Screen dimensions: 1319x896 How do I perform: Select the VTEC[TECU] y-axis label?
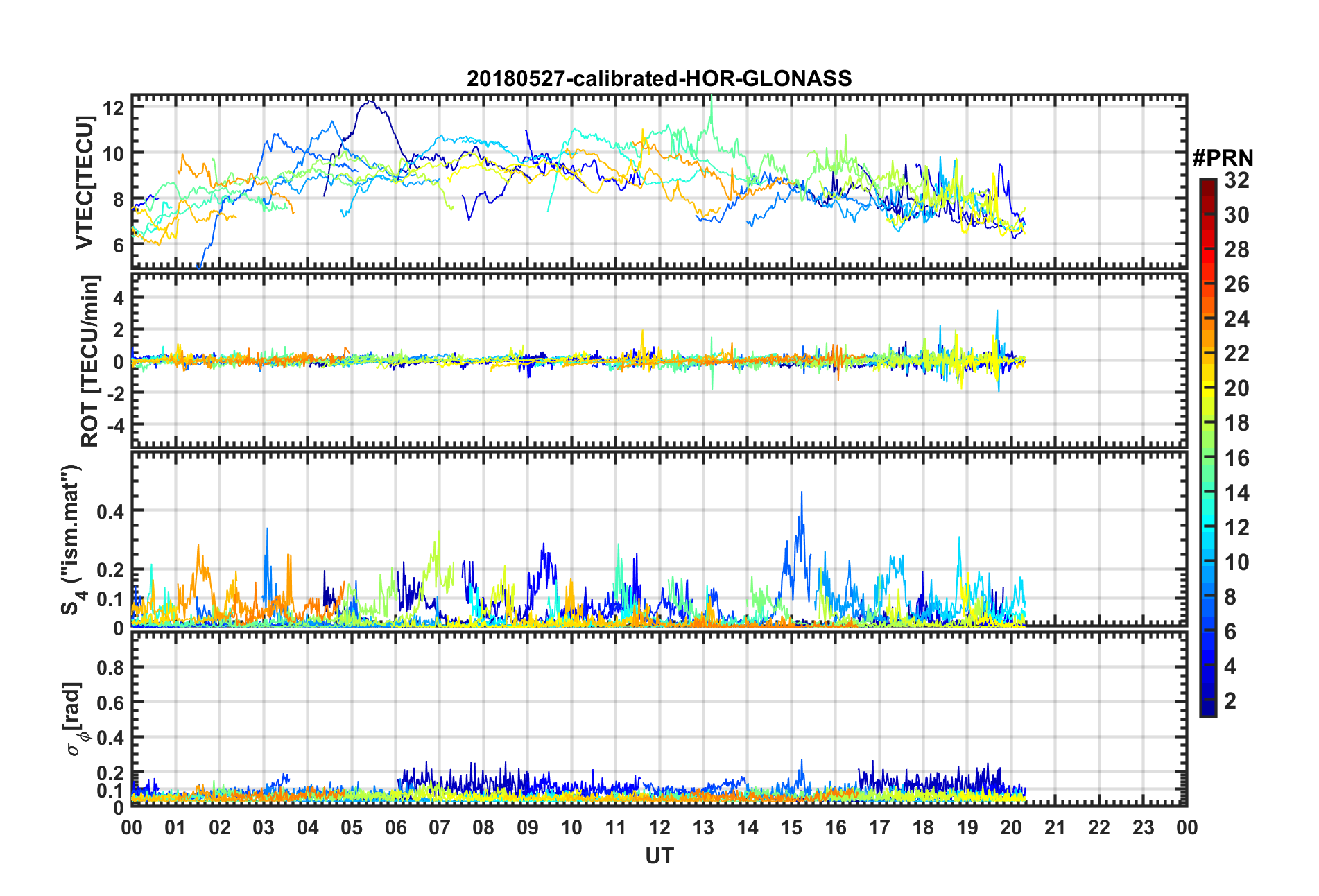point(85,182)
